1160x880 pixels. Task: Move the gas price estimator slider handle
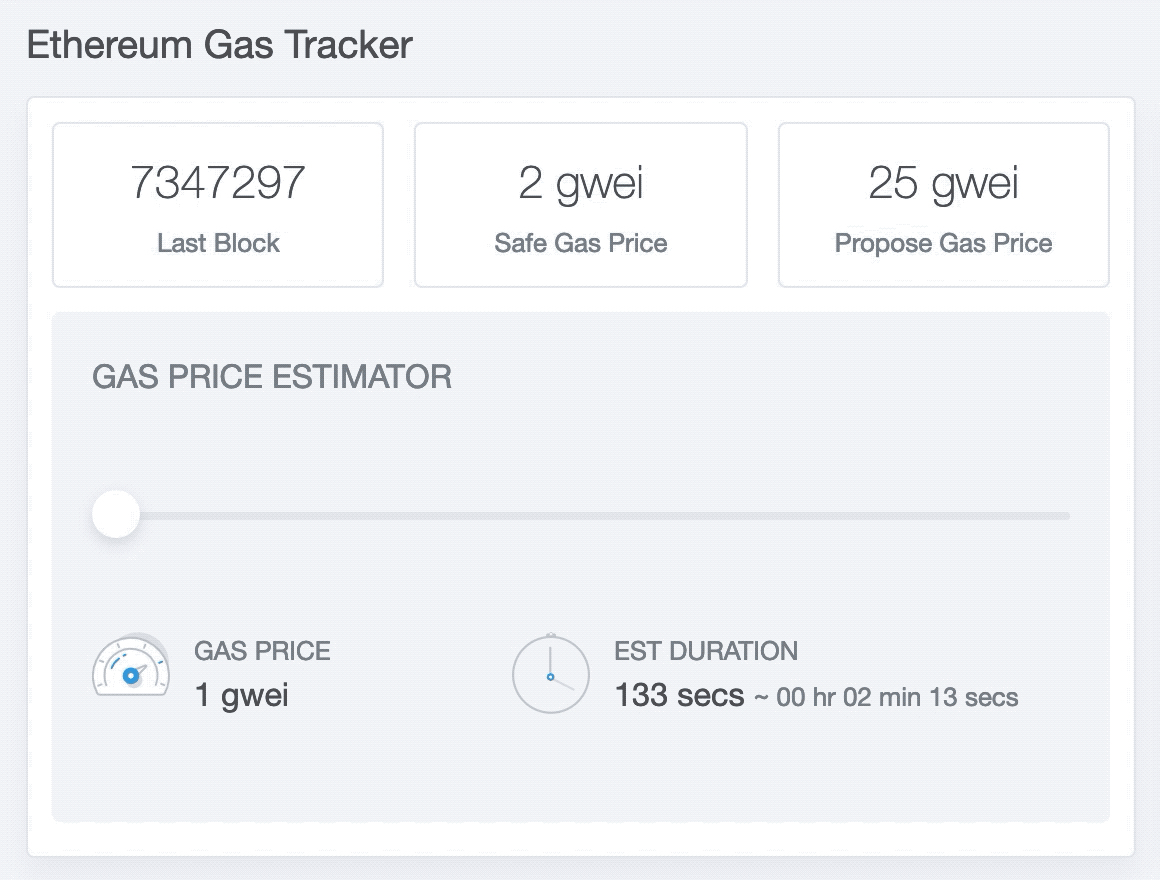pyautogui.click(x=115, y=514)
